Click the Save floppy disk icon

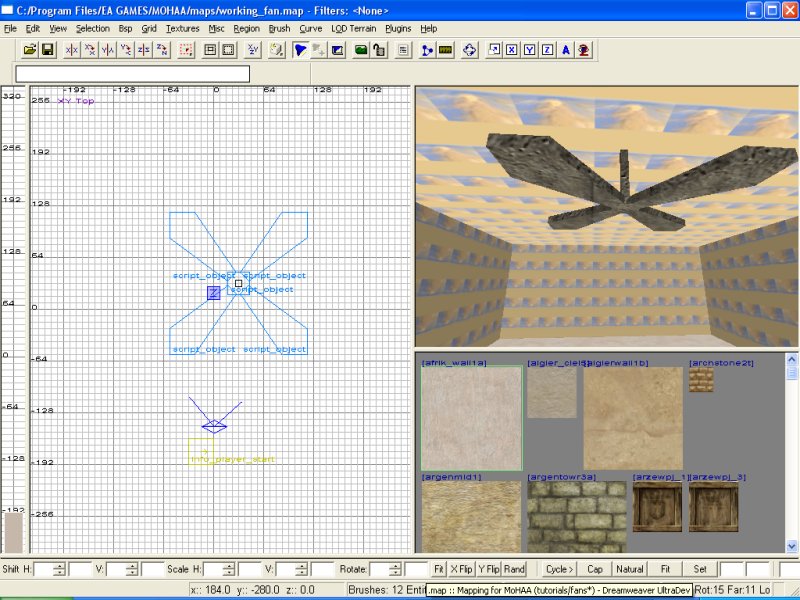46,49
